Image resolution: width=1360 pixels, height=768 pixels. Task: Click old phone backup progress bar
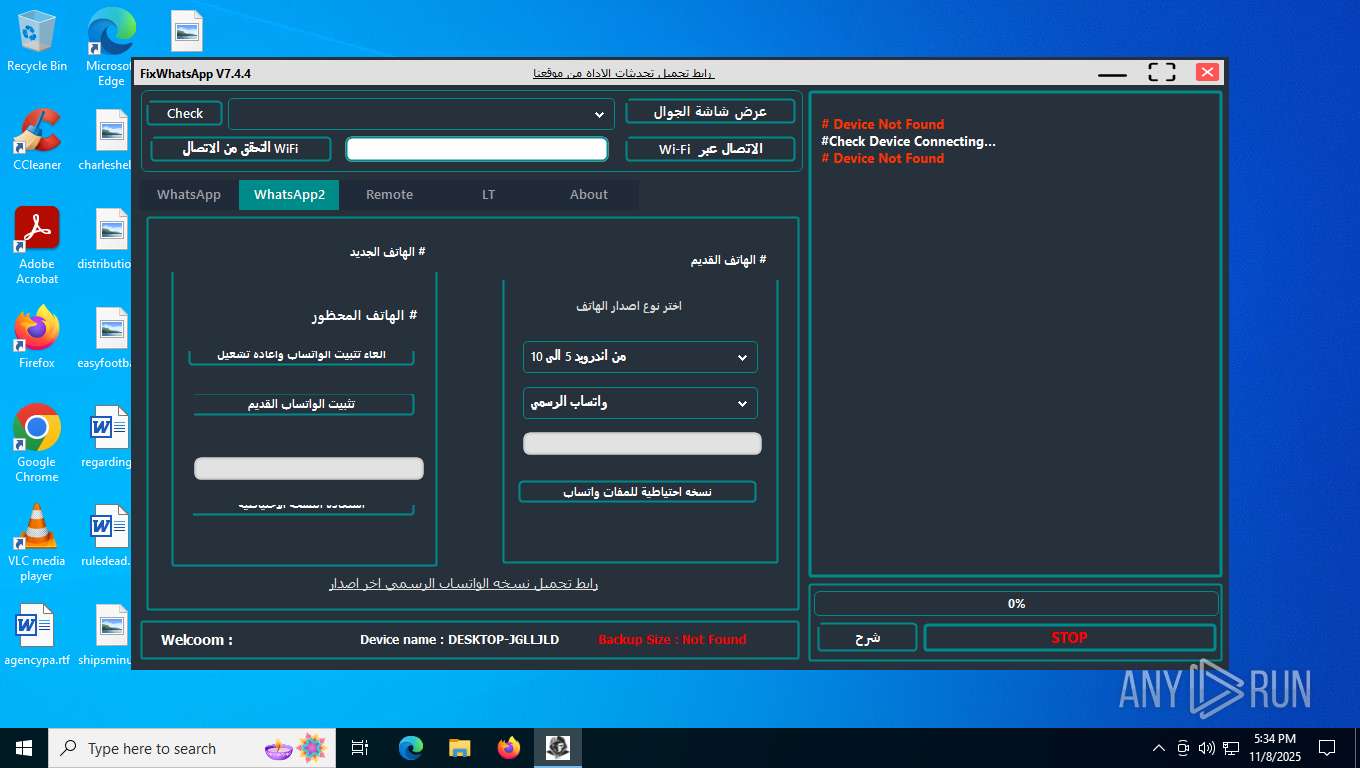pyautogui.click(x=642, y=443)
